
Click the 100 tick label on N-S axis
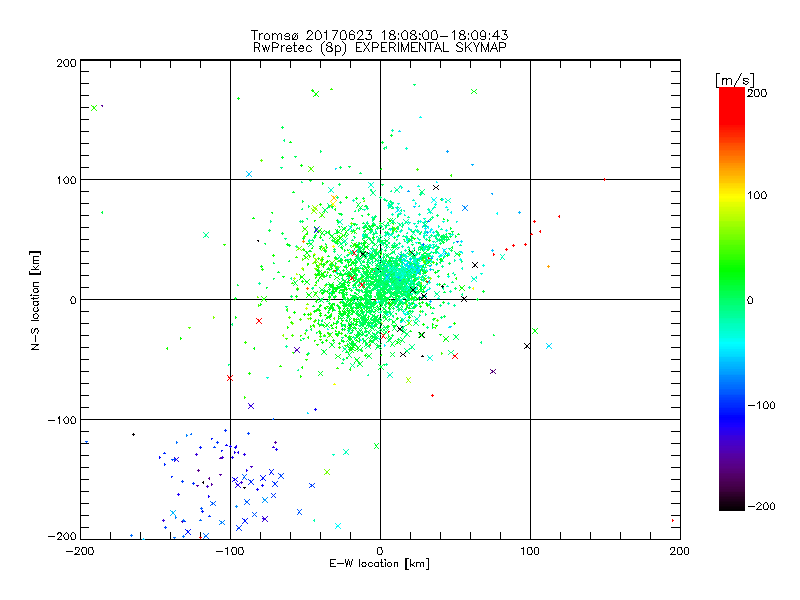coord(67,180)
